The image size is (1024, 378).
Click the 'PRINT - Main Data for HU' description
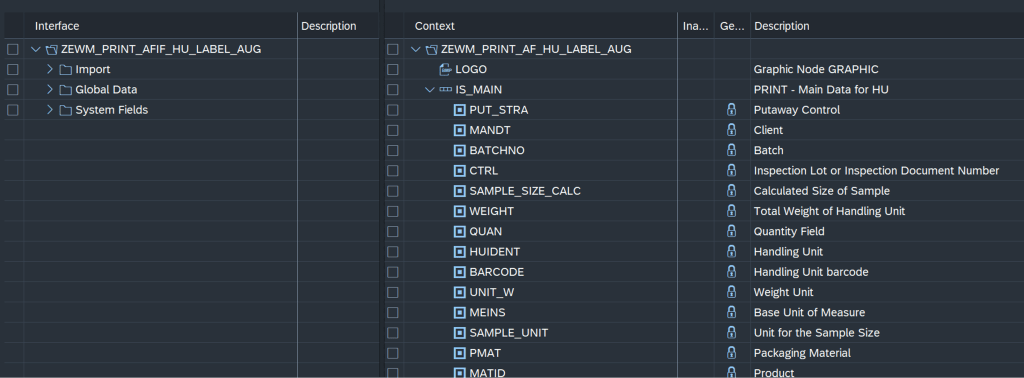[821, 90]
